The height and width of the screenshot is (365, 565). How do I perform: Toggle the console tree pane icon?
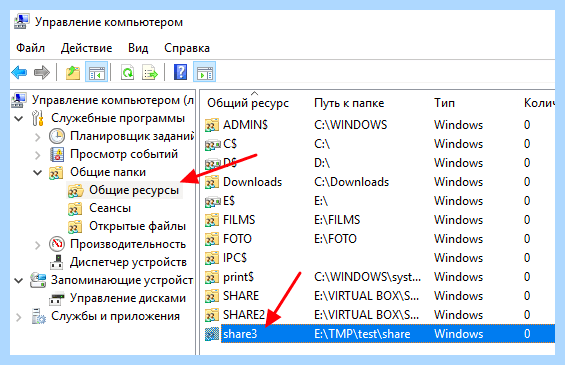[x=97, y=72]
